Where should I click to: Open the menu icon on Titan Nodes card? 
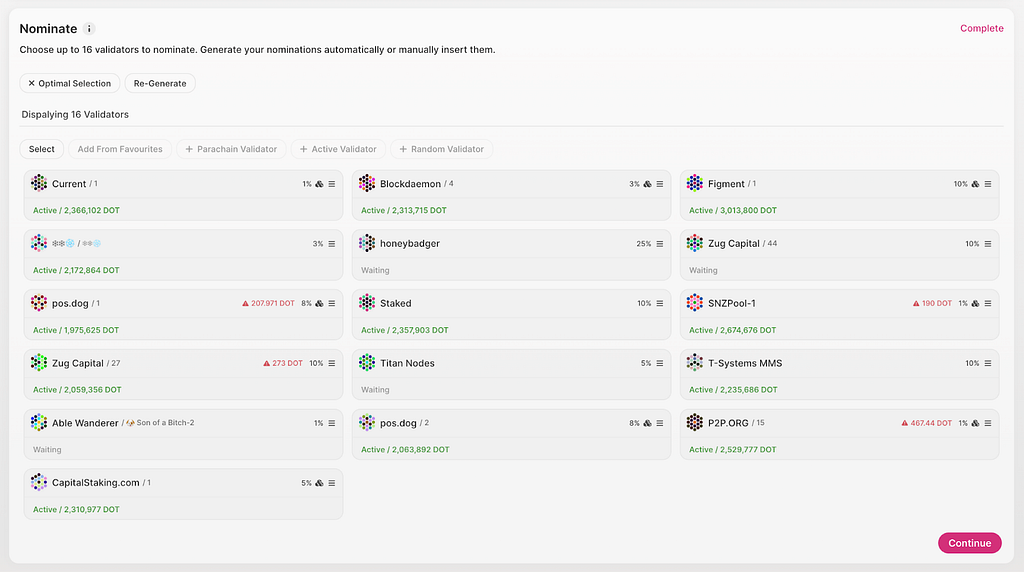pyautogui.click(x=660, y=363)
